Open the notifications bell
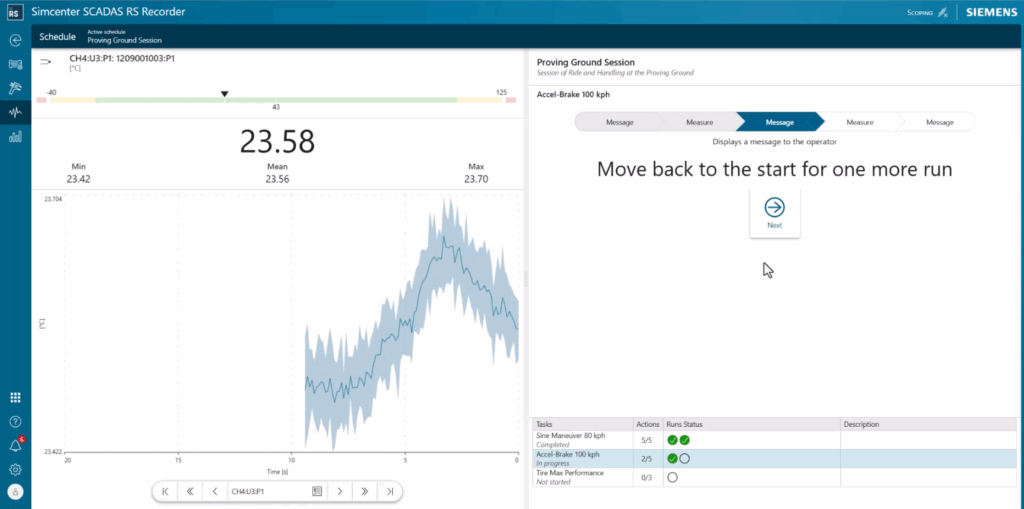 pos(15,445)
